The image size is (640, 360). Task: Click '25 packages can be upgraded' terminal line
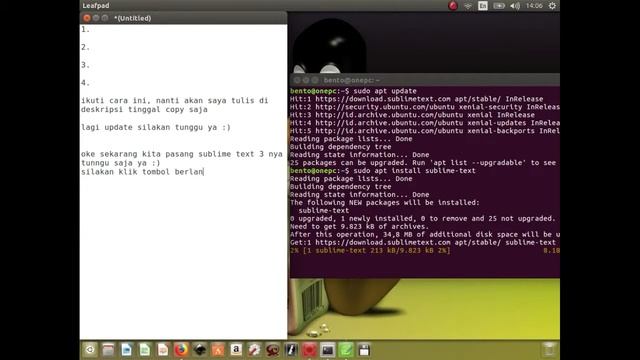(423, 163)
